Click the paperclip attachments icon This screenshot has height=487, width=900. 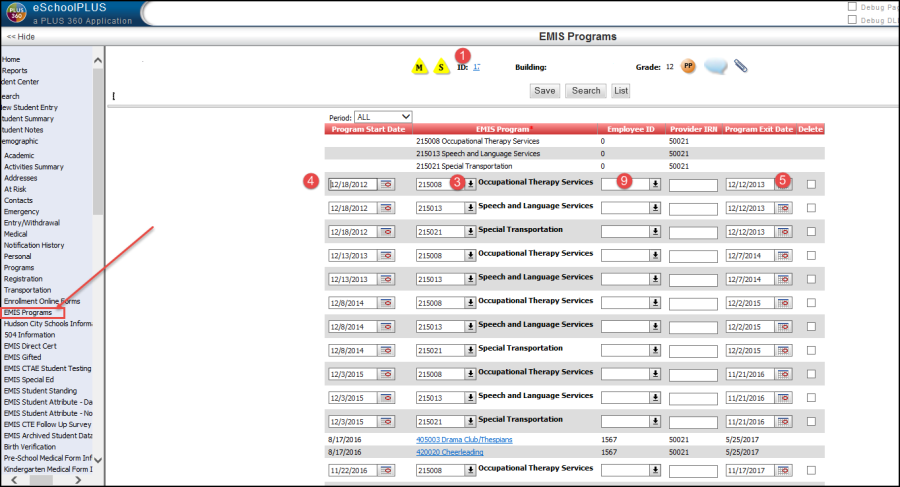click(x=741, y=66)
